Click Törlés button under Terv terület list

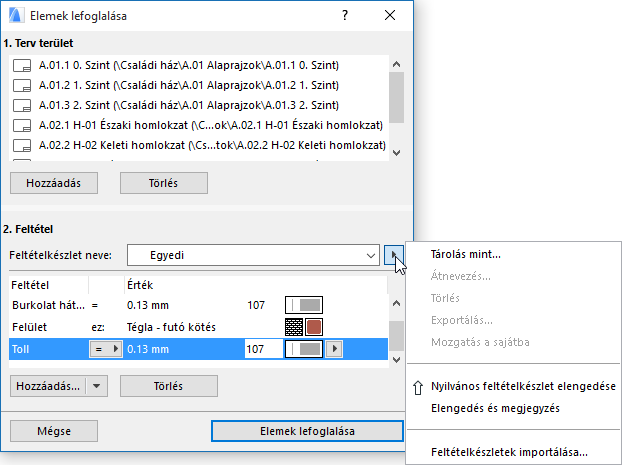point(164,183)
